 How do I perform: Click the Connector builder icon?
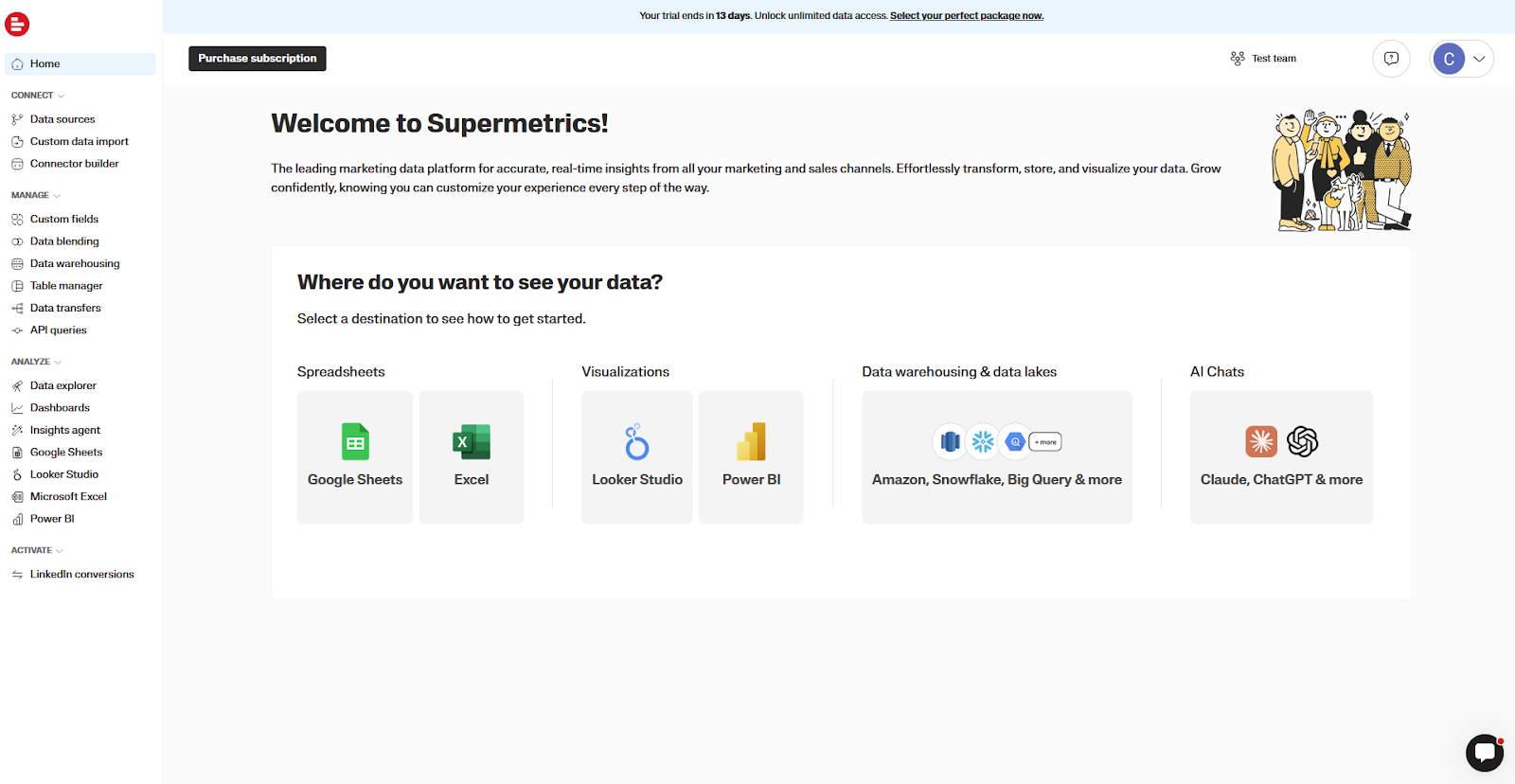coord(17,164)
